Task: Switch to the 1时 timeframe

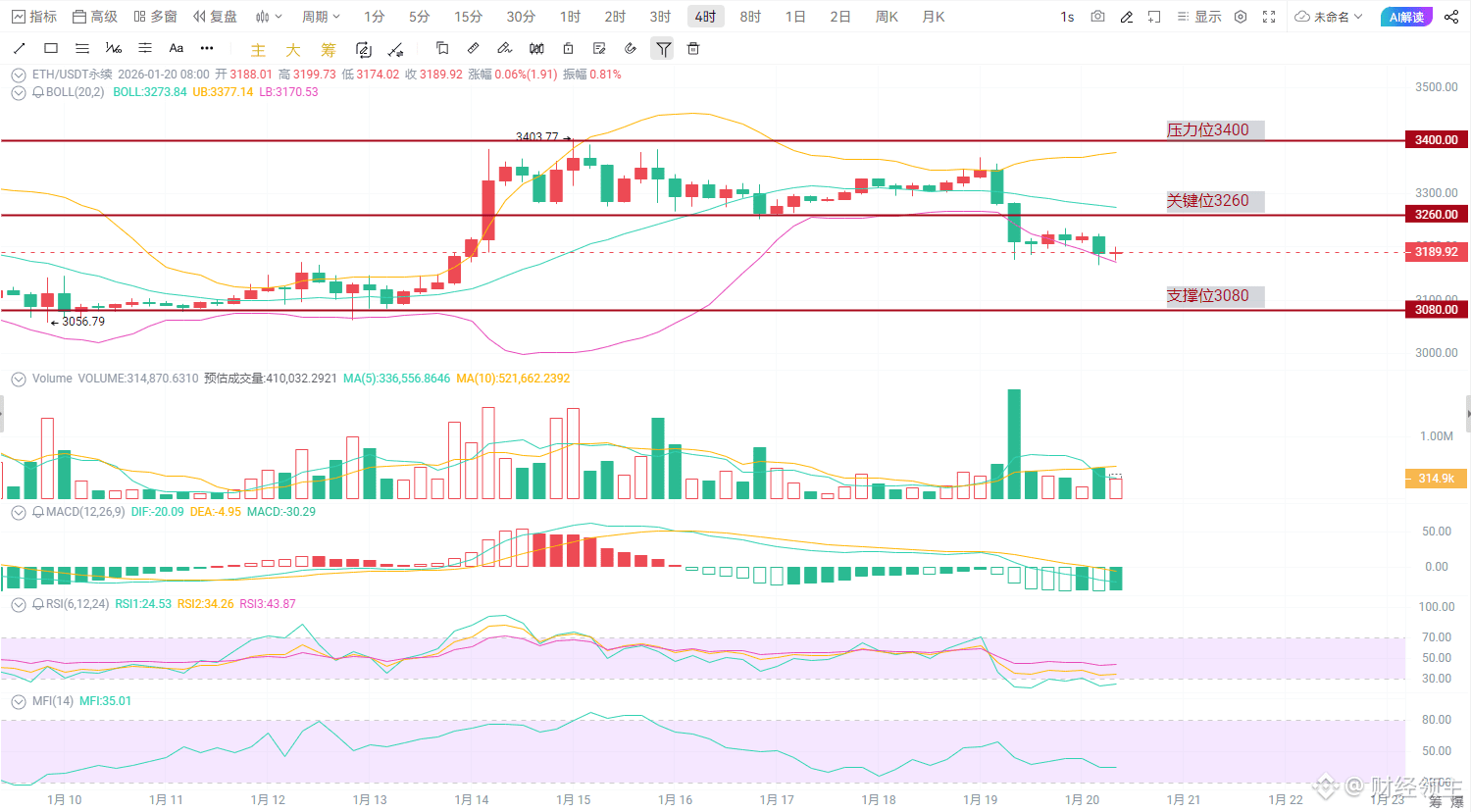Action: (570, 17)
